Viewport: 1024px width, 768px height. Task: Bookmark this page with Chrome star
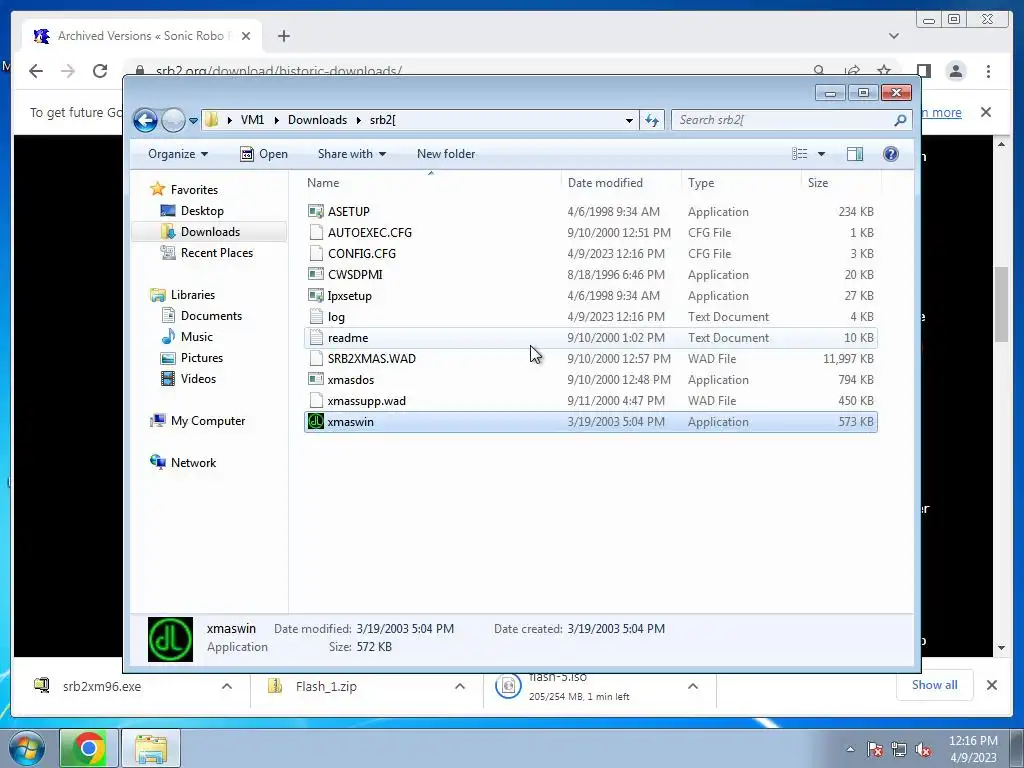884,71
